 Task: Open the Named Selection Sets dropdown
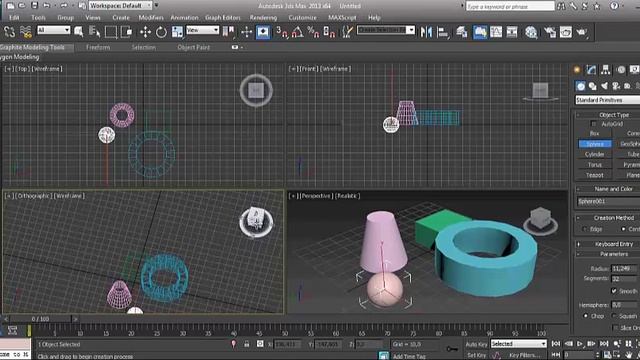point(386,30)
